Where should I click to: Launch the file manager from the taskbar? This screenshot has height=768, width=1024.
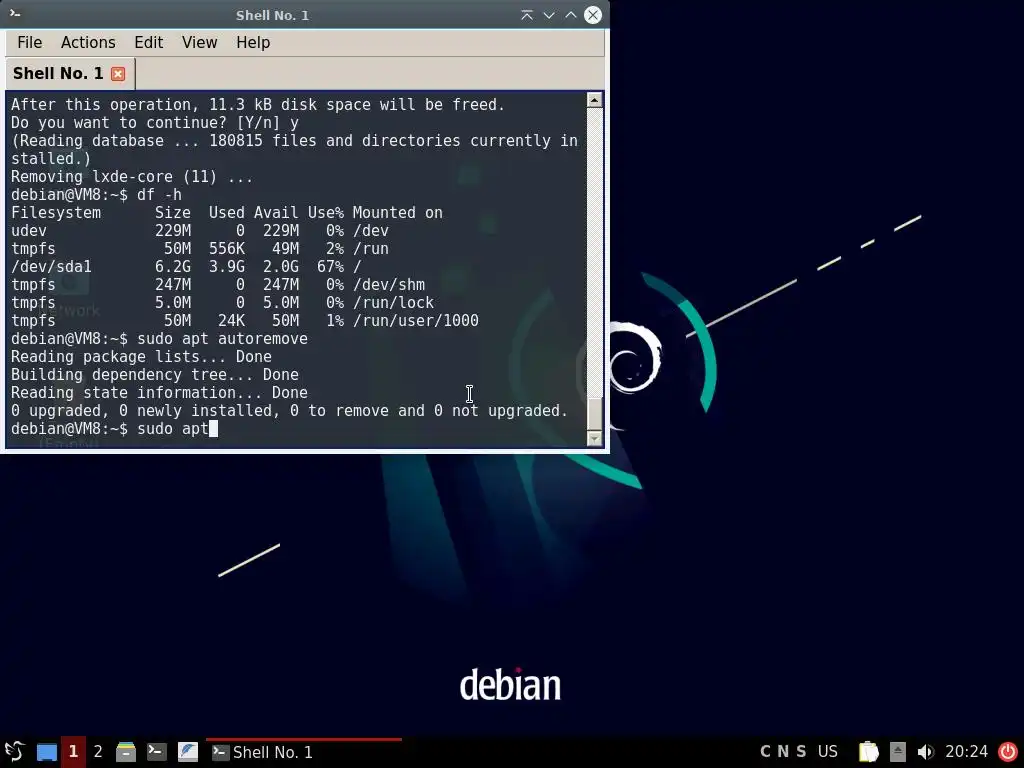[125, 752]
